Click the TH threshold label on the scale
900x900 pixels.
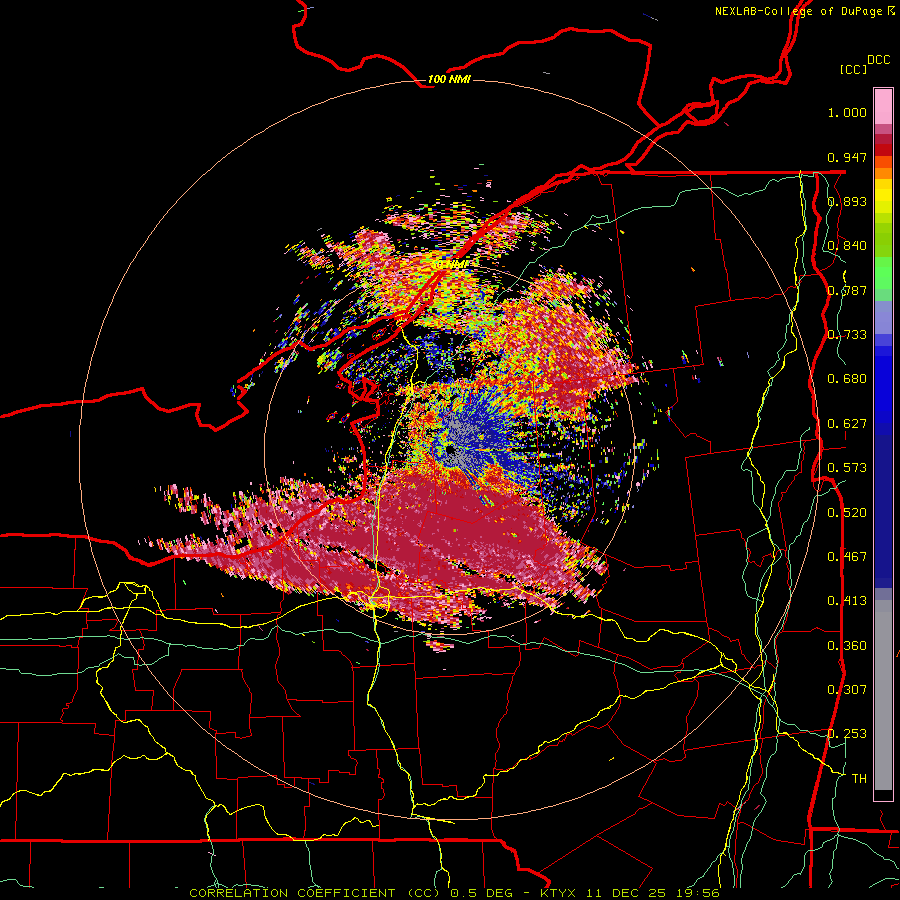pos(859,779)
